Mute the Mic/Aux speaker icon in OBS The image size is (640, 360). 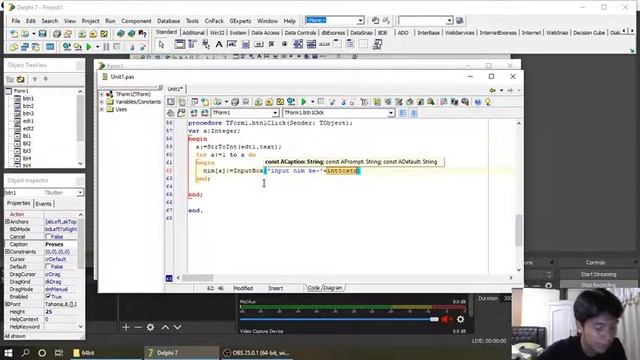(446, 320)
